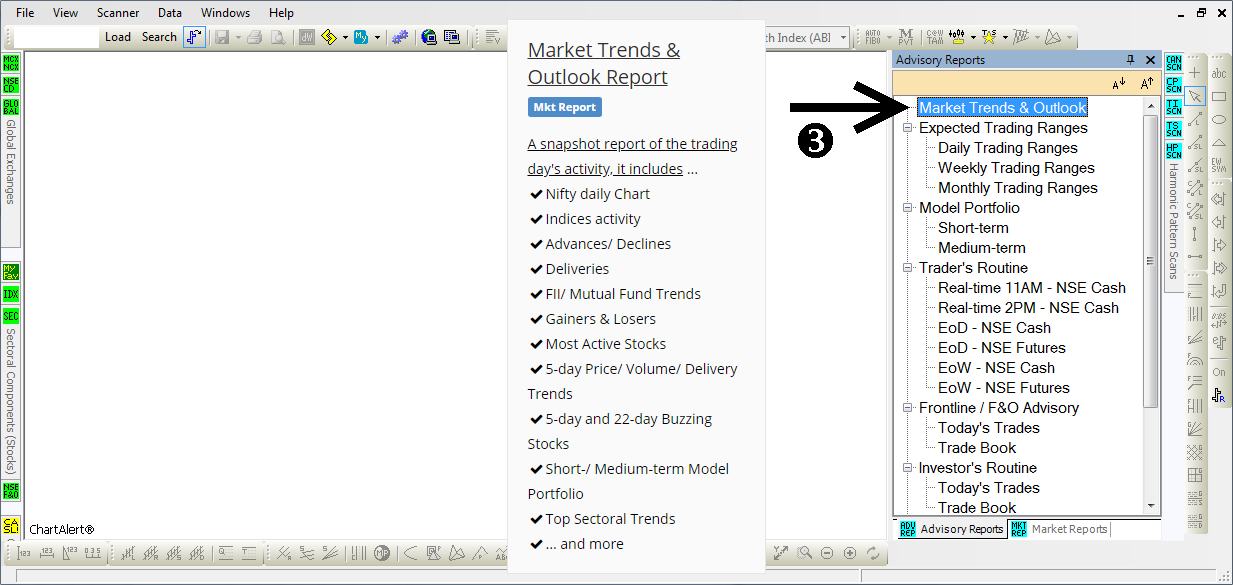The height and width of the screenshot is (585, 1233).
Task: Click the print preview magnifier icon
Action: pos(276,37)
